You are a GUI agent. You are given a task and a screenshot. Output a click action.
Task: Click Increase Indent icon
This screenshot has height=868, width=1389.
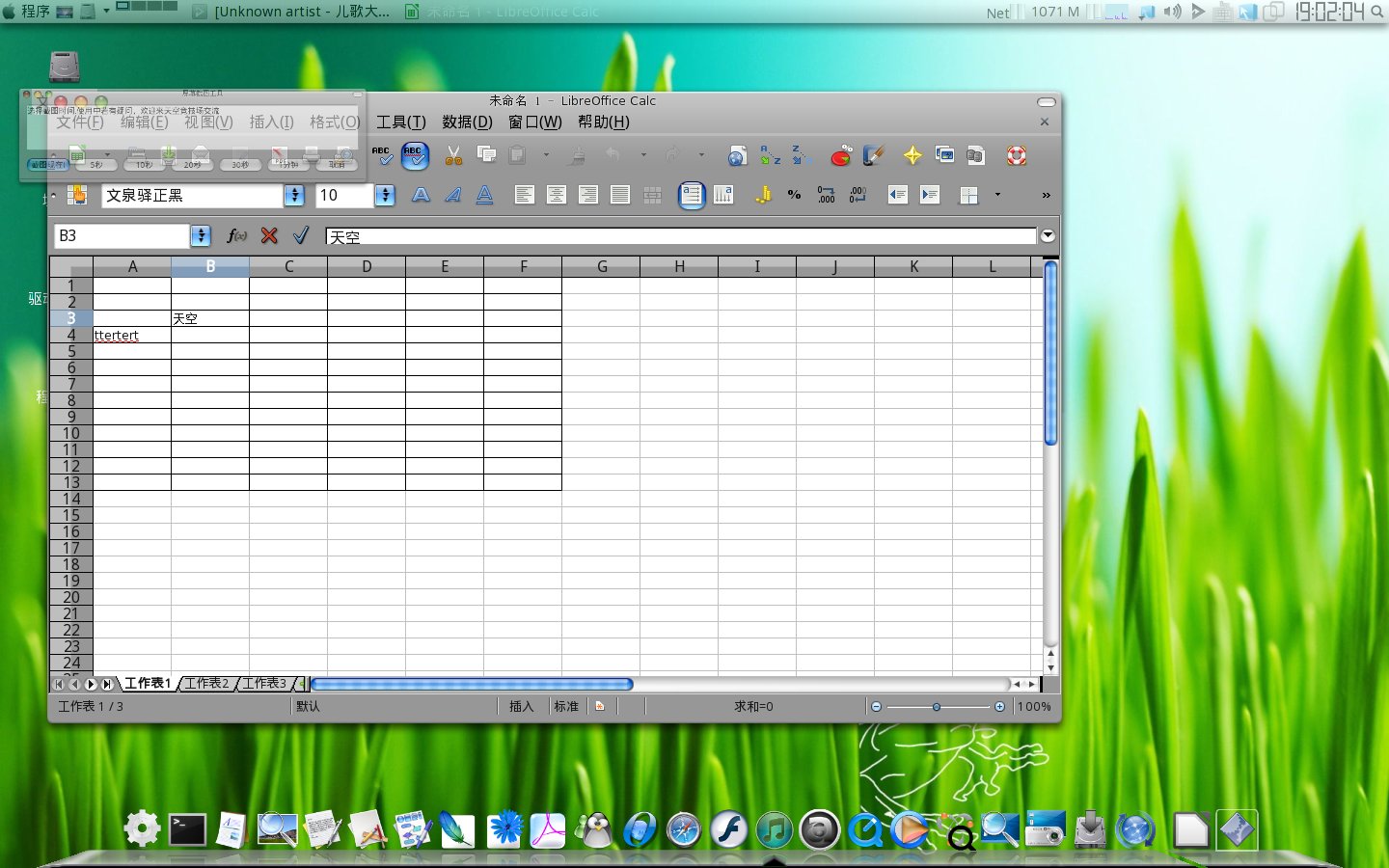930,195
